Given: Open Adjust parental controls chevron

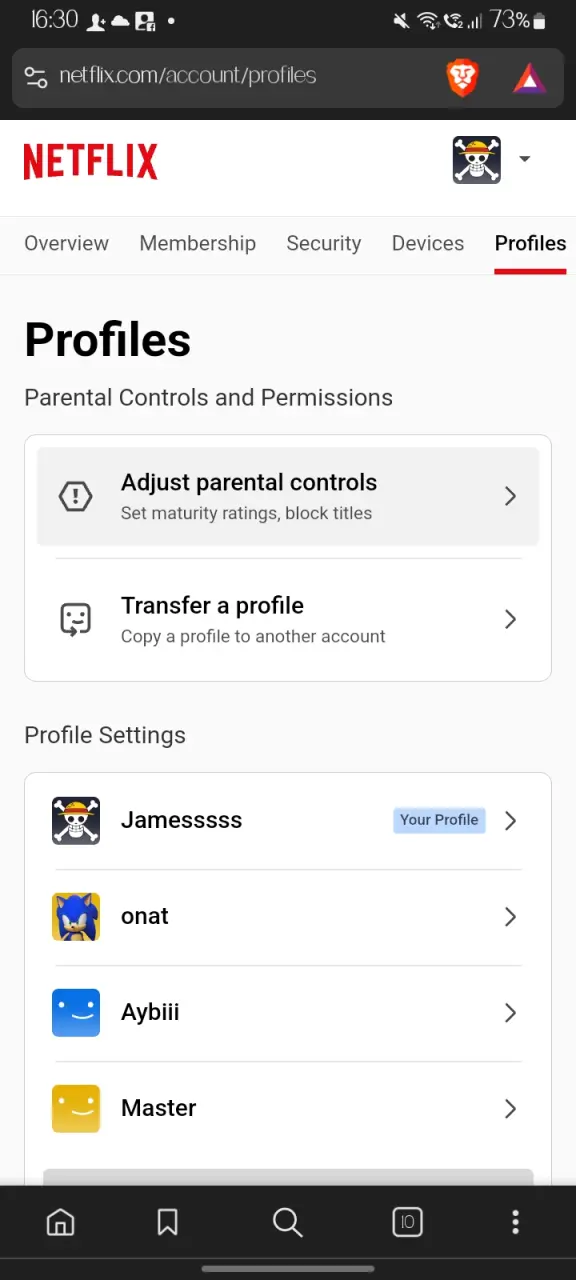Looking at the screenshot, I should point(510,496).
